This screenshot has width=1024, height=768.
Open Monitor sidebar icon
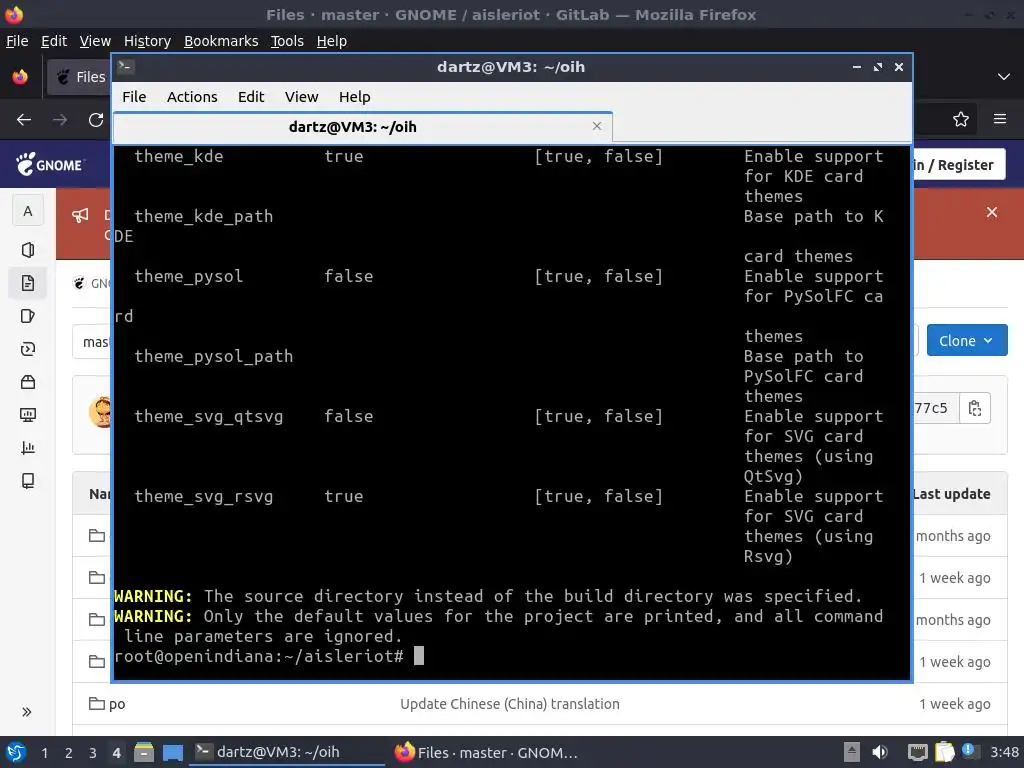pyautogui.click(x=27, y=415)
